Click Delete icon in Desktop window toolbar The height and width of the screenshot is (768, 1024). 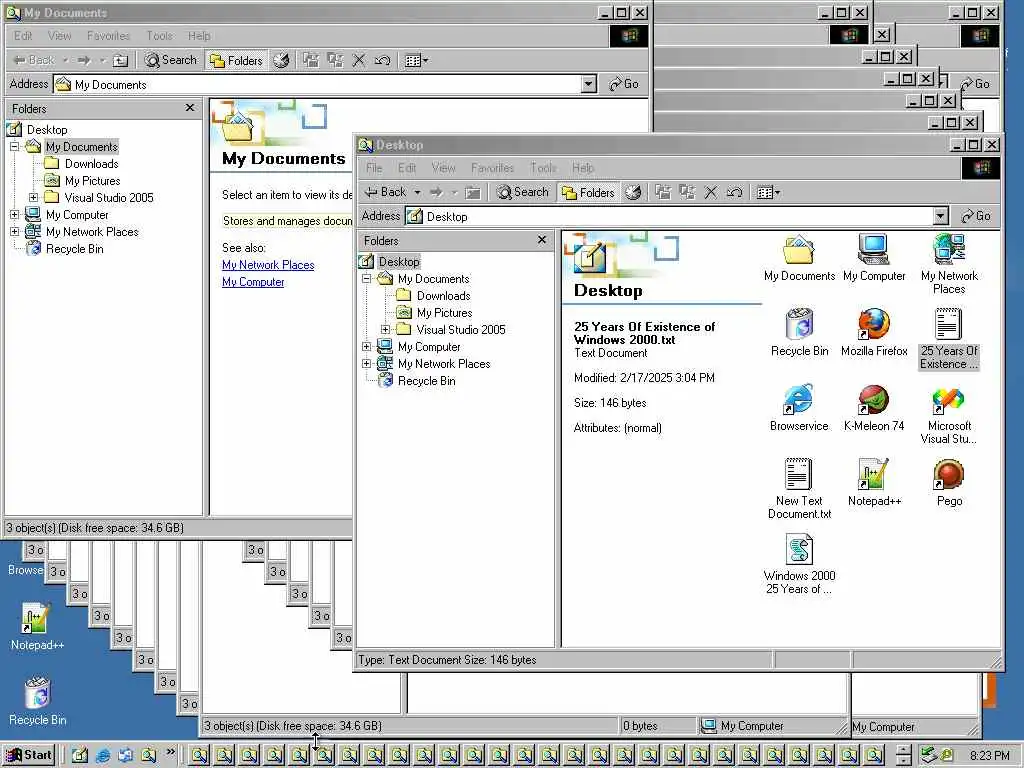pos(711,192)
